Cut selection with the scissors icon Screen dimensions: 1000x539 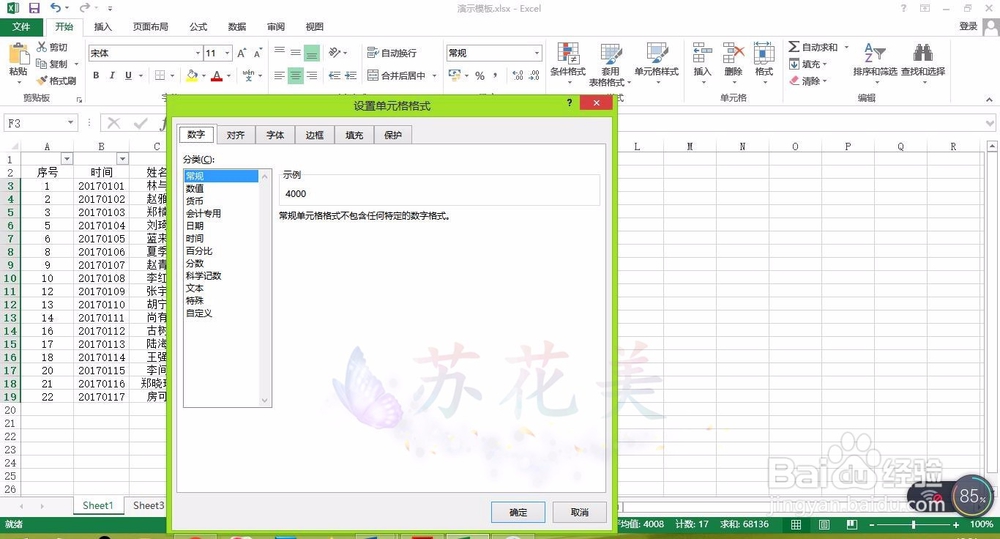(x=42, y=47)
